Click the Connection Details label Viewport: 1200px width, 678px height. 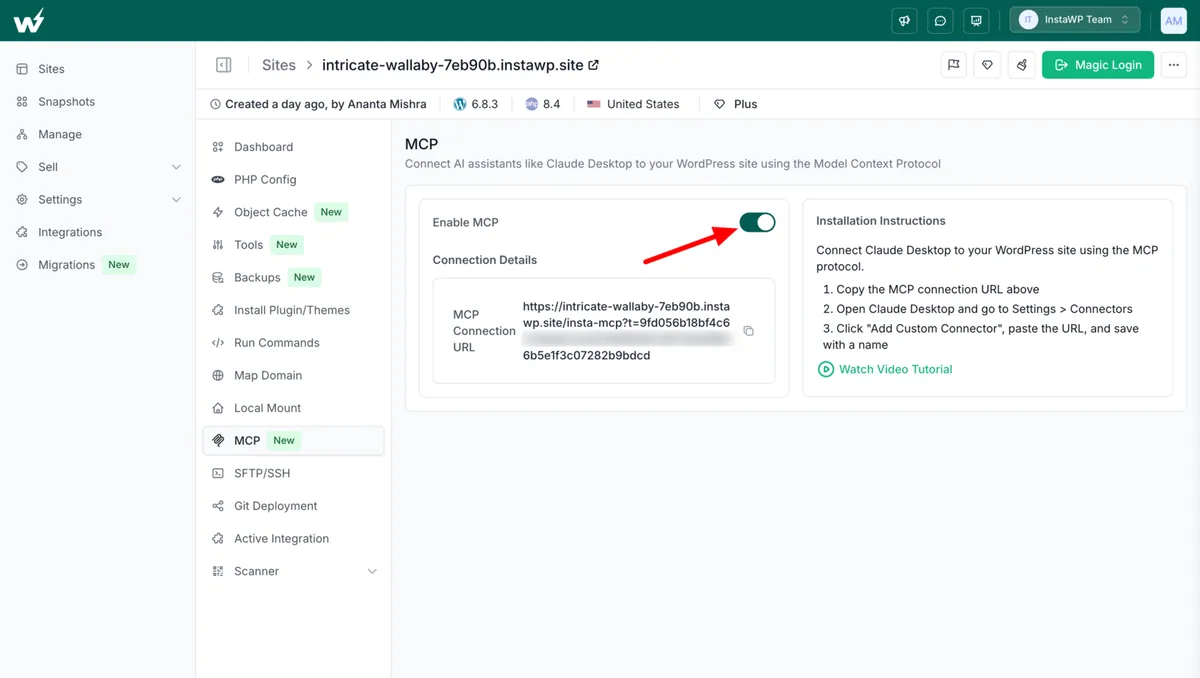[485, 260]
